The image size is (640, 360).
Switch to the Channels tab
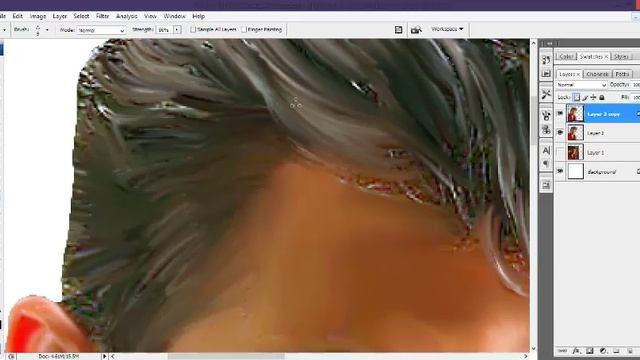(x=597, y=74)
